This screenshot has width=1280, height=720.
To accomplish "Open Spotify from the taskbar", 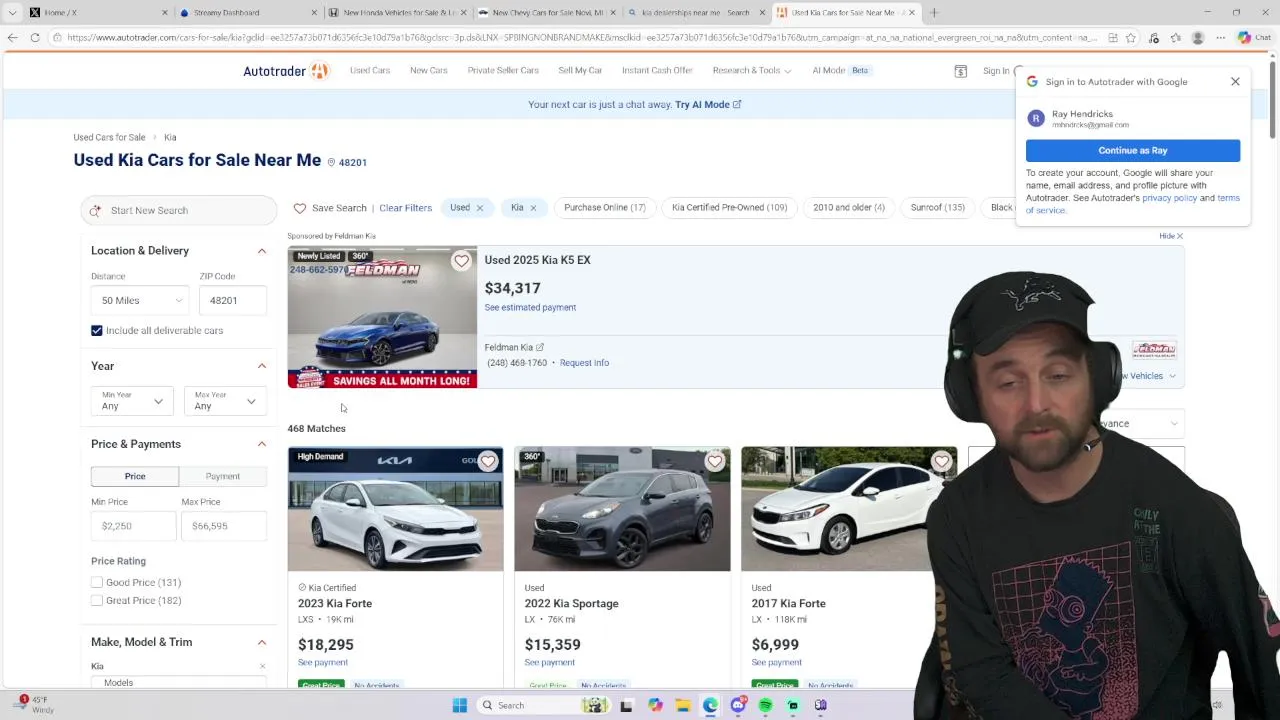I will pos(765,705).
